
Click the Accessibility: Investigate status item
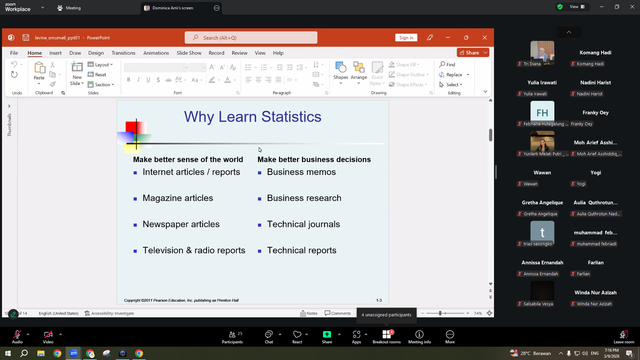[x=109, y=313]
